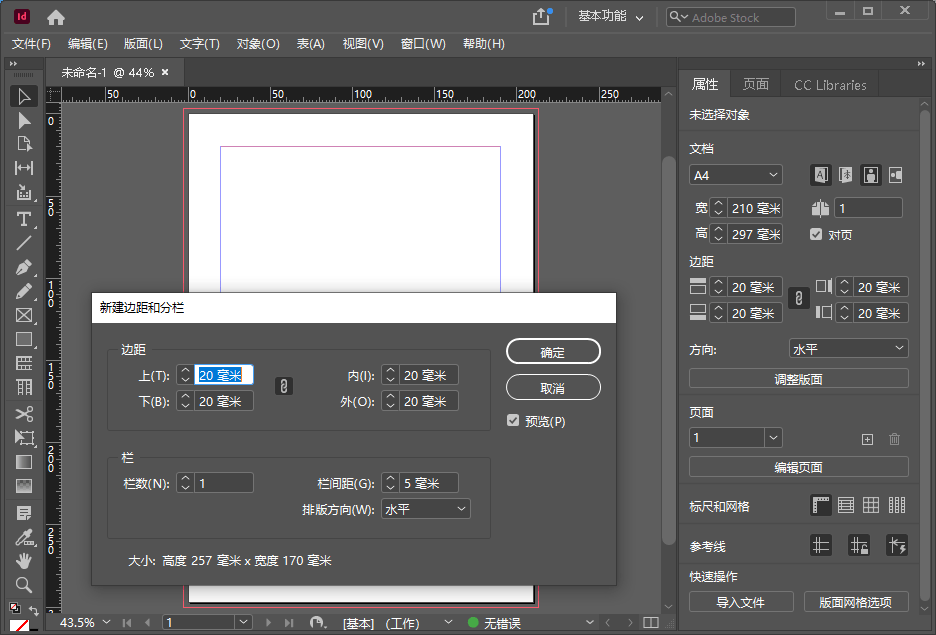Select the Rectangle Frame tool

[24, 315]
